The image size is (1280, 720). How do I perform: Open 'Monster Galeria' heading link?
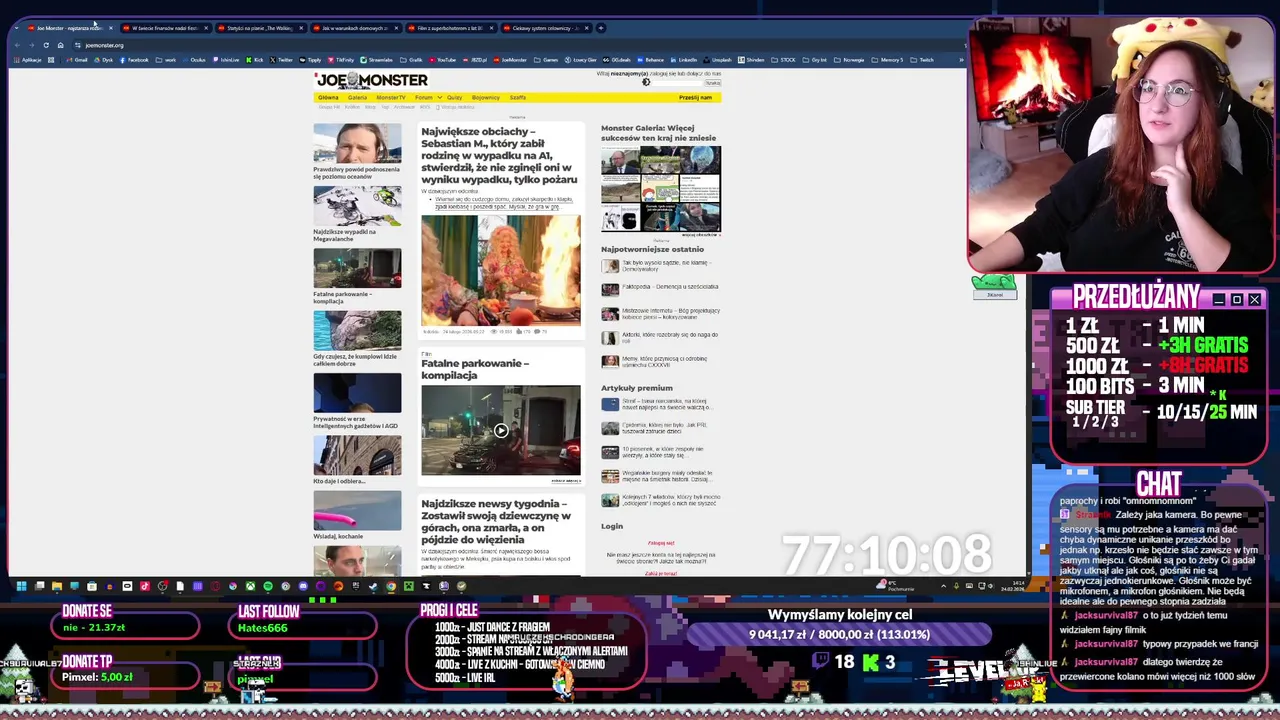pos(658,133)
